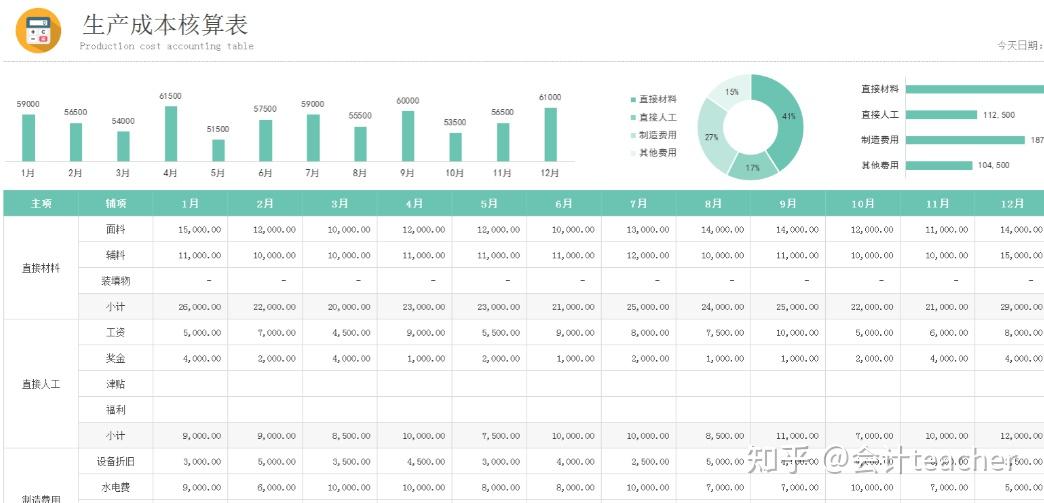Viewport: 1044px width, 503px height.
Task: Click the 直接材料 donut legend swatch
Action: coord(633,99)
